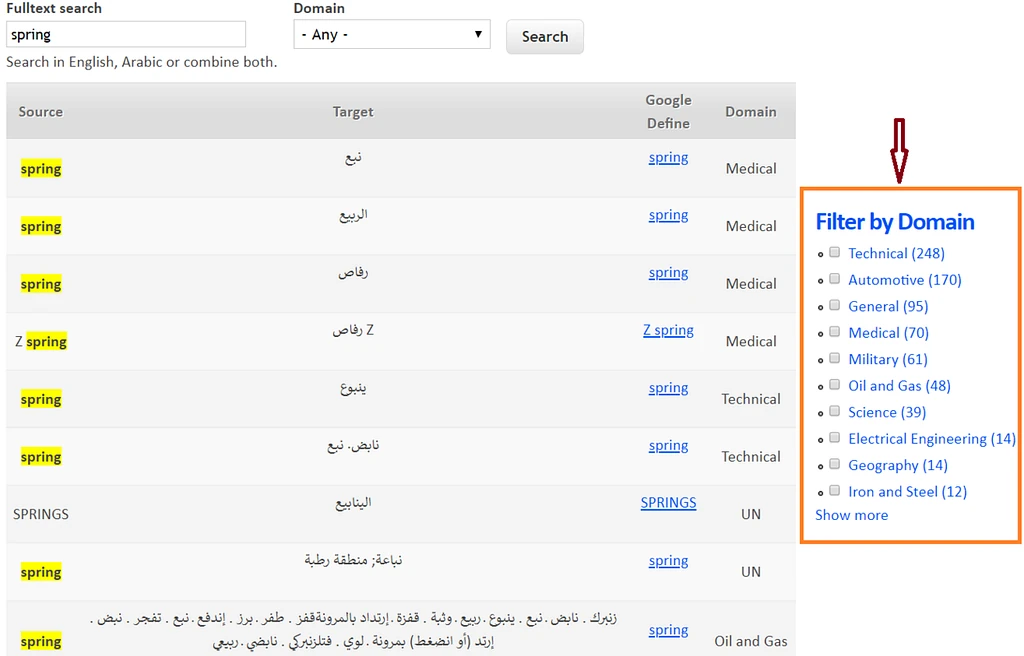
Task: Open the SPRINGS Google Define link
Action: pos(668,502)
